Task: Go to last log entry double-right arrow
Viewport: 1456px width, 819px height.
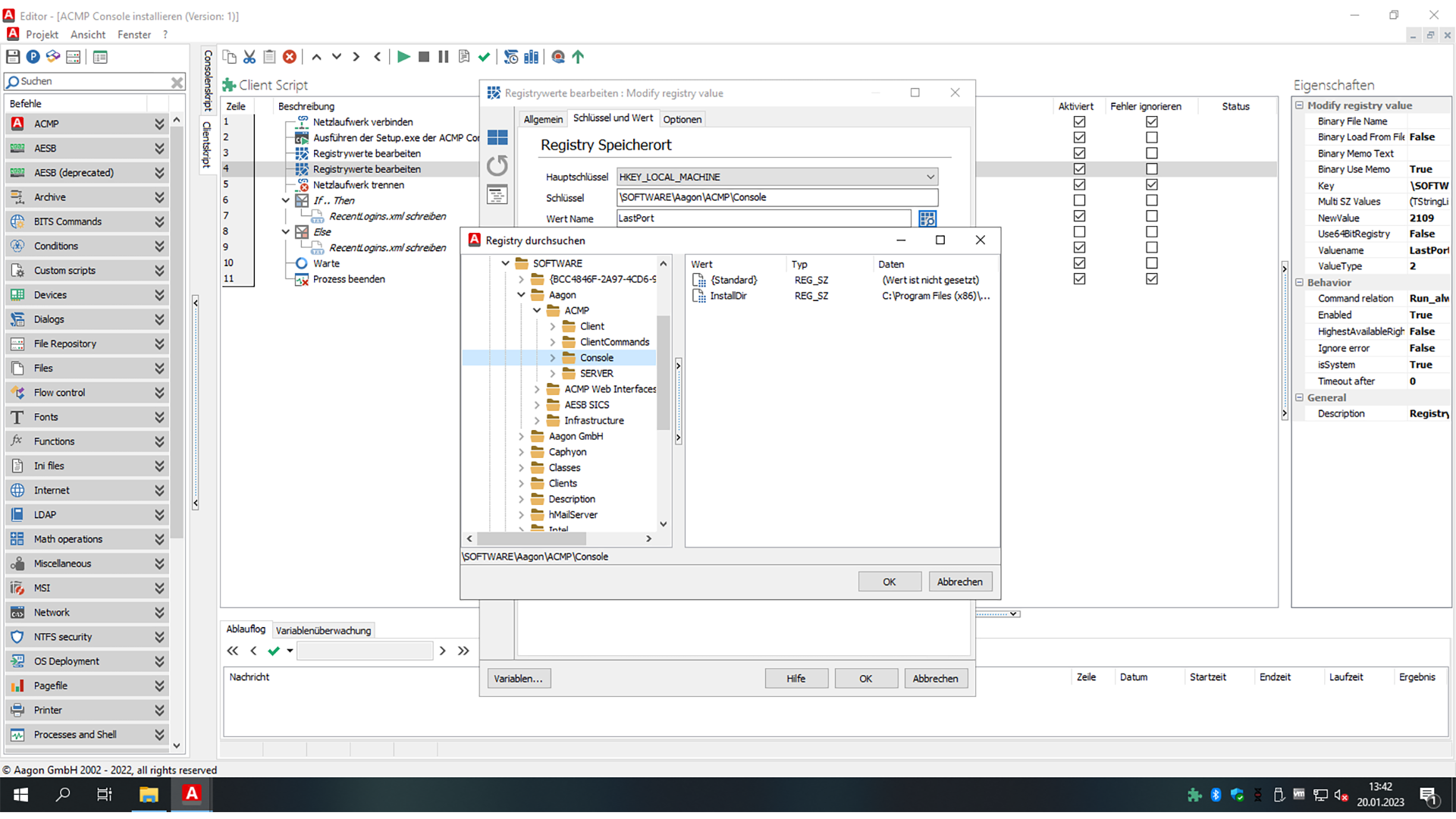Action: (463, 651)
